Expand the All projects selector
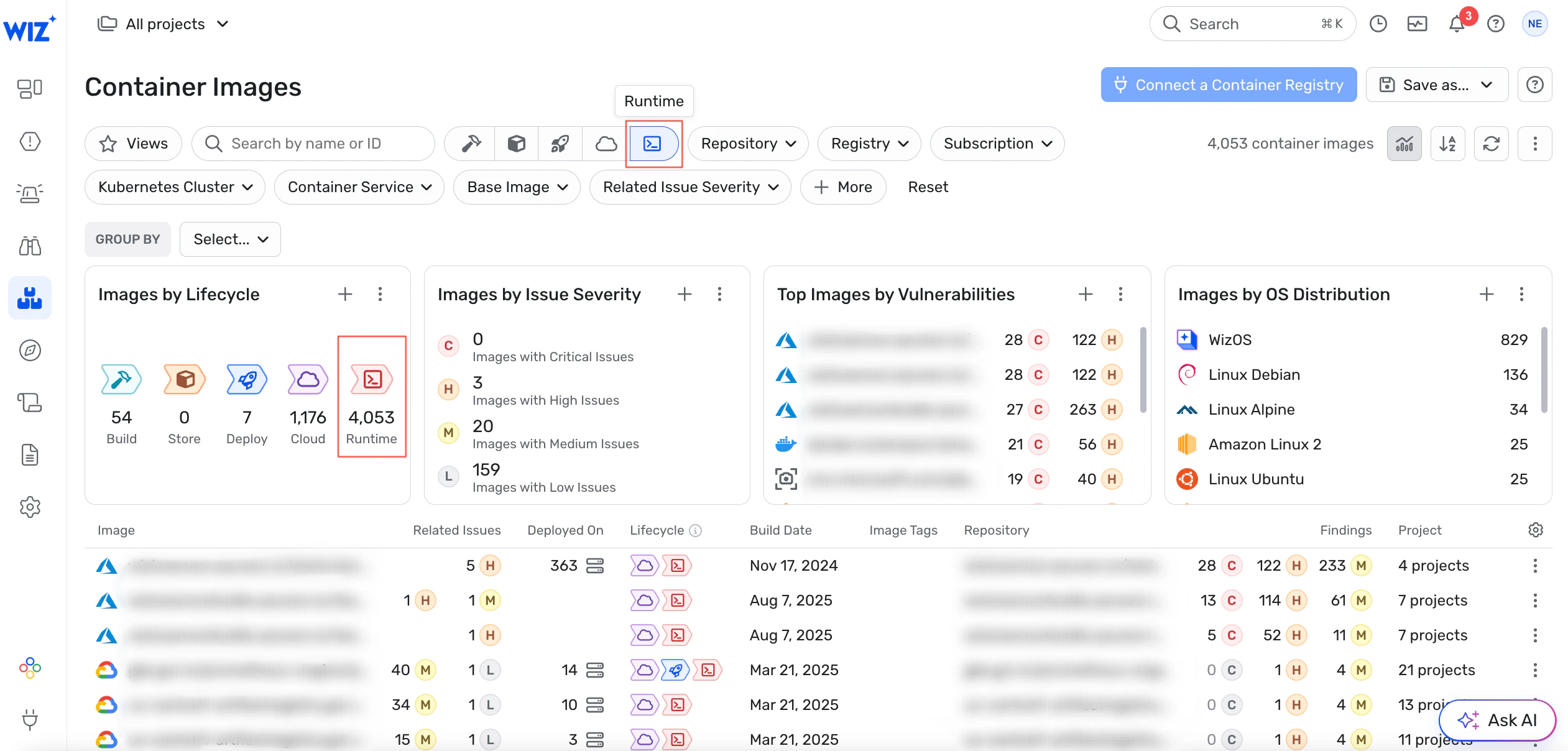1568x751 pixels. pos(164,24)
